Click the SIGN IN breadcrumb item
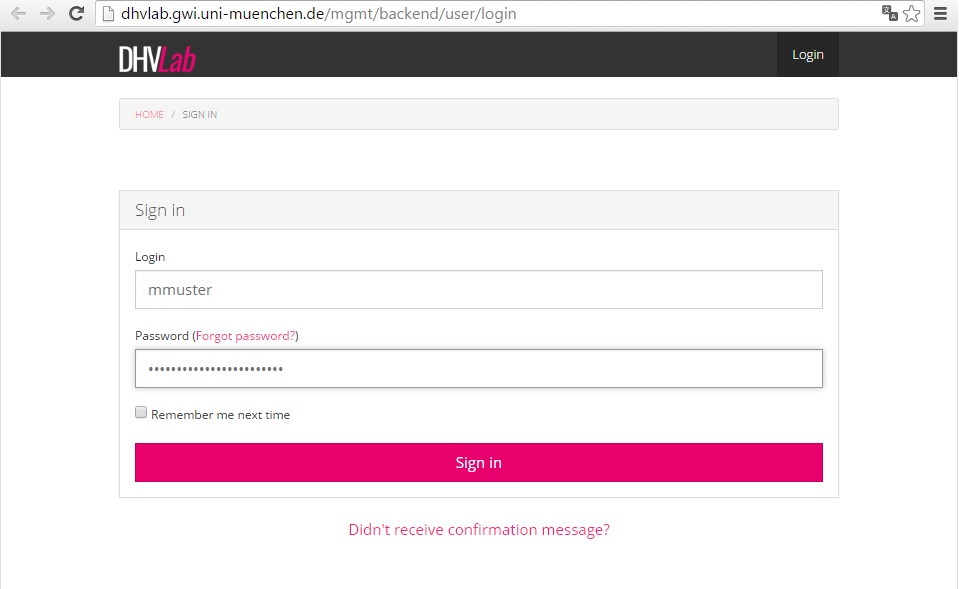959x589 pixels. [x=199, y=115]
